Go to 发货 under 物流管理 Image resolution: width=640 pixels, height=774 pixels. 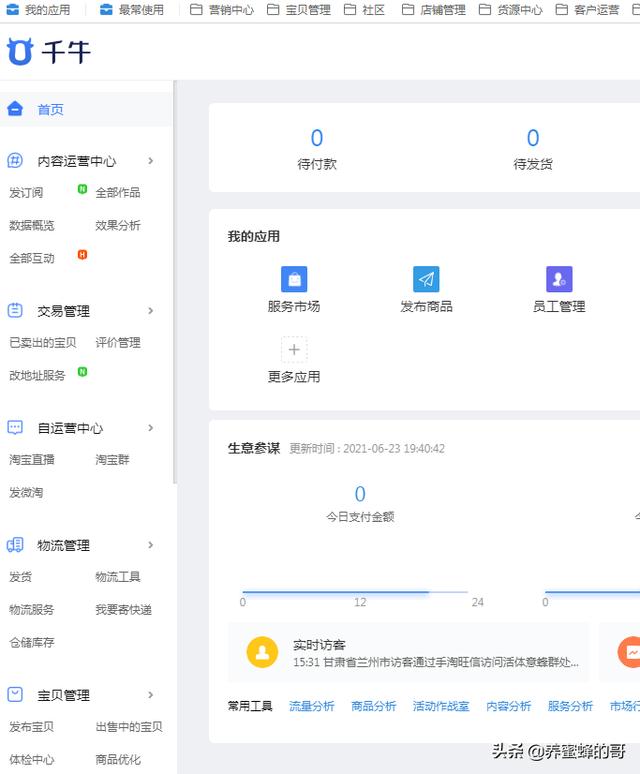tap(20, 577)
